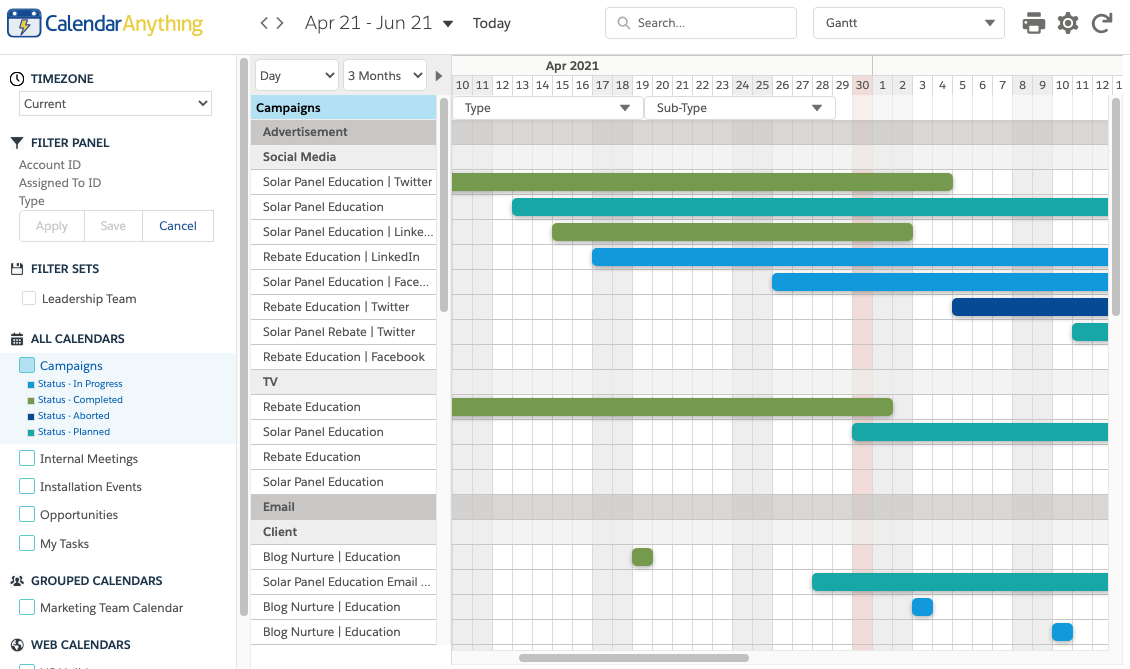Click into the Search field
This screenshot has height=669, width=1130.
(710, 23)
